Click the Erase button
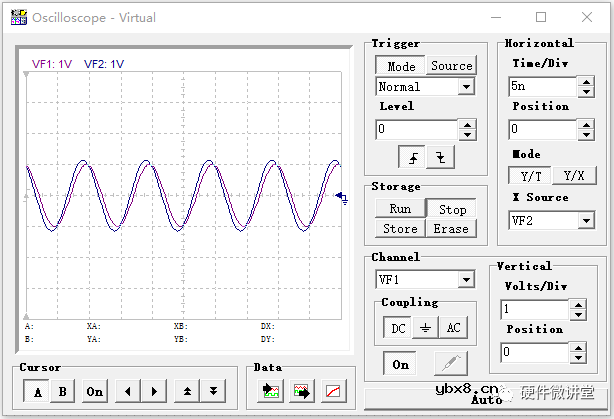 pyautogui.click(x=450, y=229)
